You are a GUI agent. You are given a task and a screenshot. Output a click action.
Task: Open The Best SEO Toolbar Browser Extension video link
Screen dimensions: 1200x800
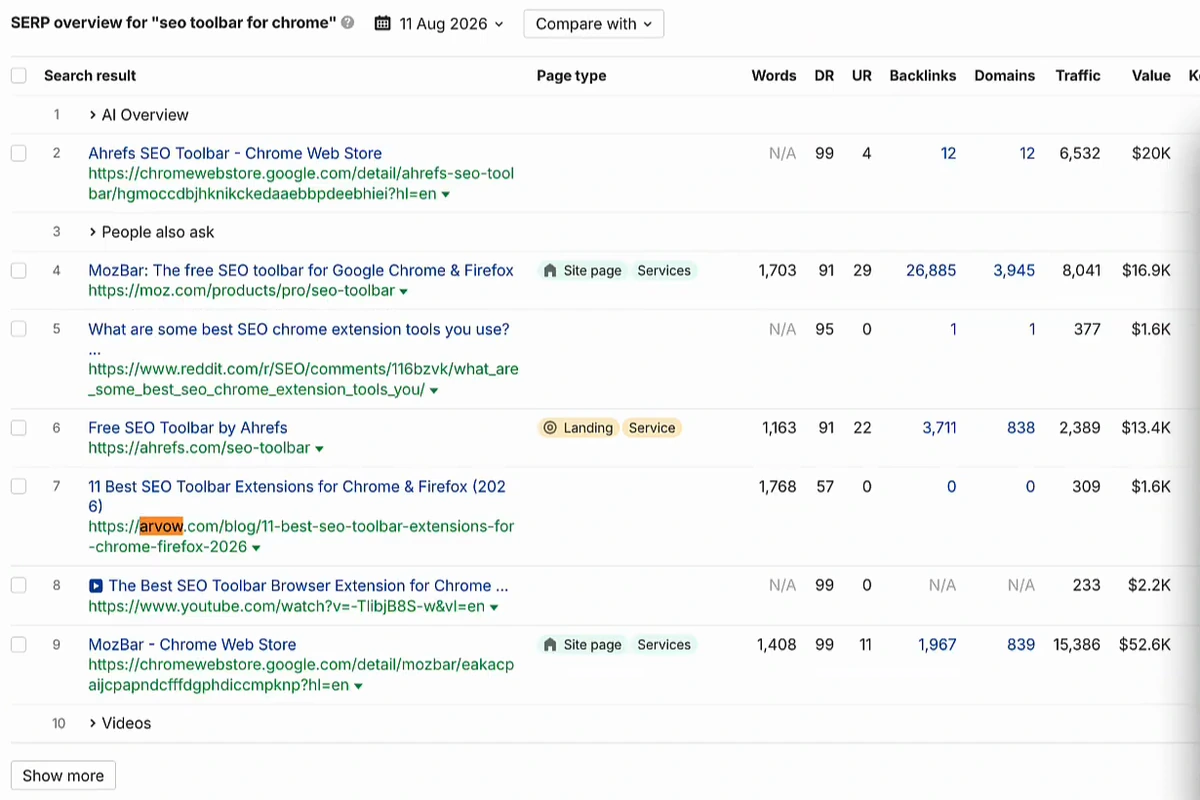pyautogui.click(x=308, y=586)
